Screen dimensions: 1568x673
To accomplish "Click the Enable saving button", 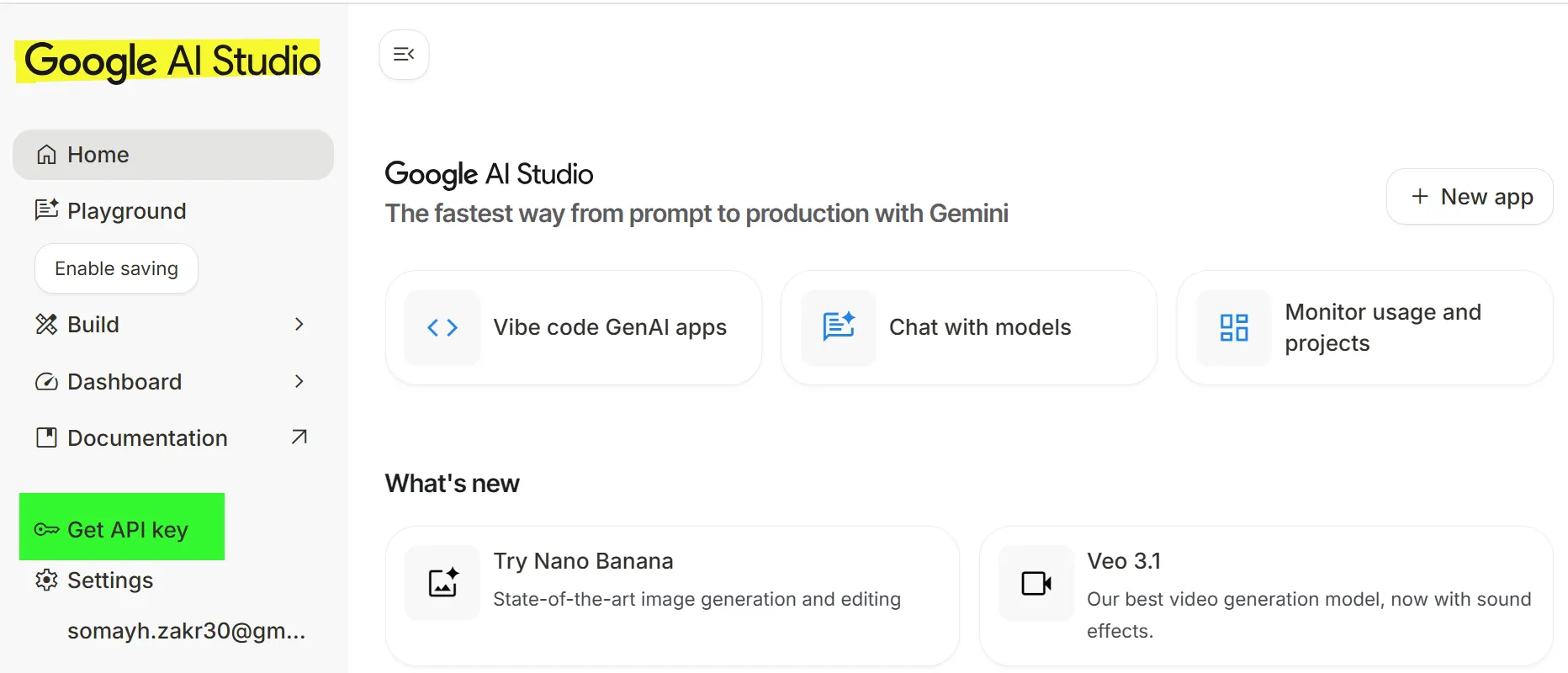I will pyautogui.click(x=116, y=268).
